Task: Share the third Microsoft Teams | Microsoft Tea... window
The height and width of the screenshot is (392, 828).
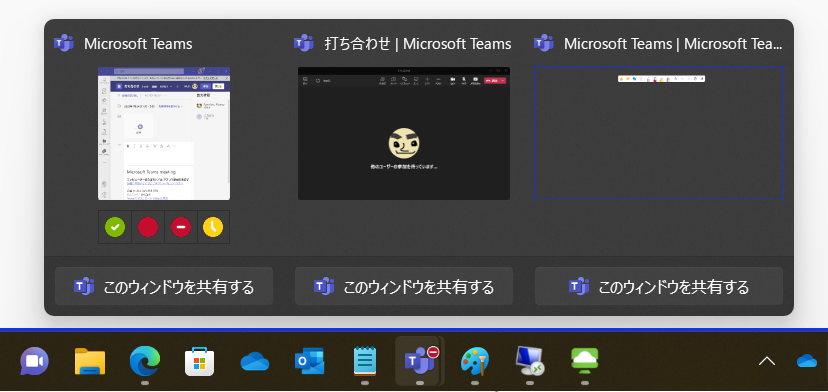Action: (658, 286)
